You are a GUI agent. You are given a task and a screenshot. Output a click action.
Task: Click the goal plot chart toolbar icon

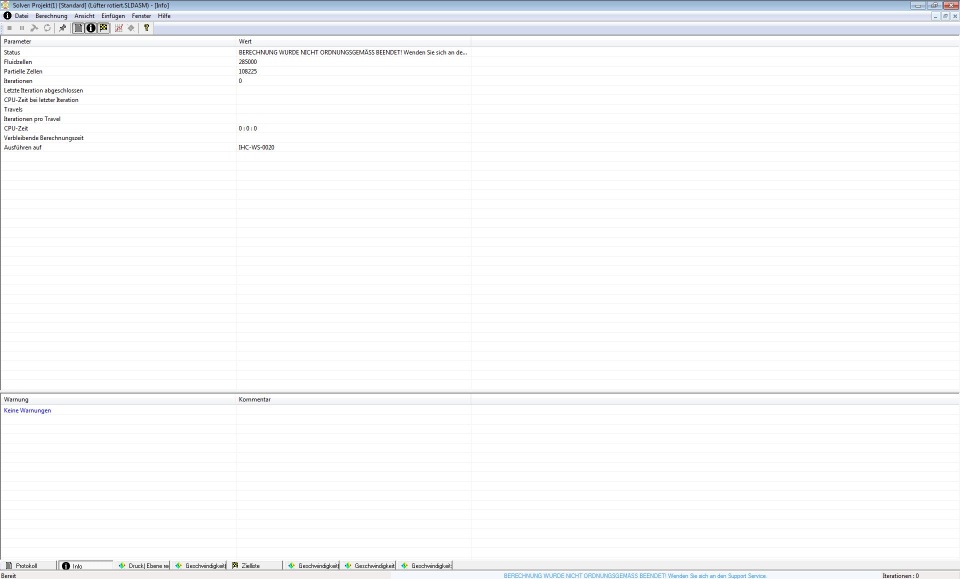119,28
